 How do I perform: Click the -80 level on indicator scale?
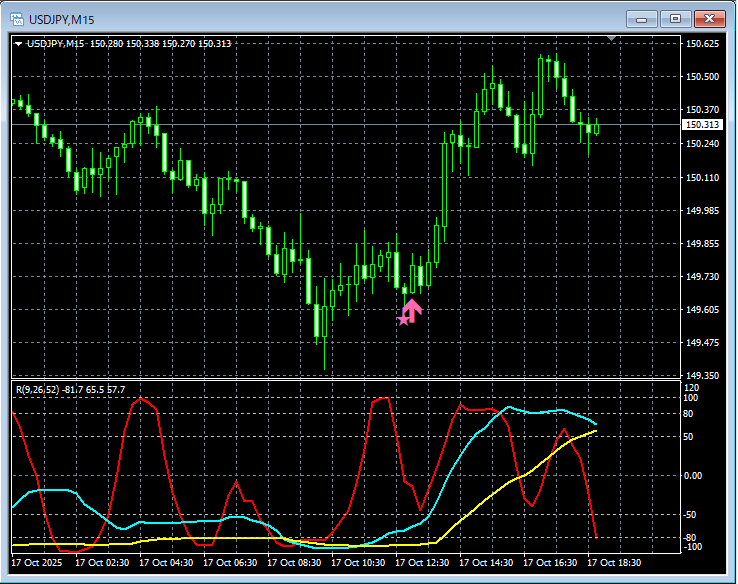point(690,538)
